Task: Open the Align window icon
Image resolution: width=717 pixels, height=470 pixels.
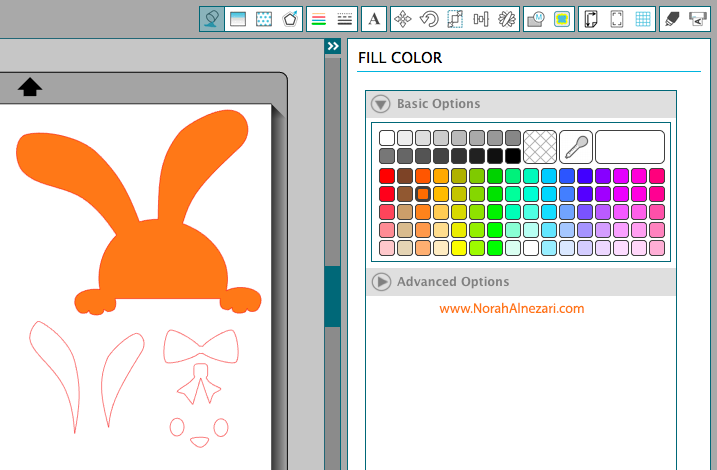Action: [x=481, y=19]
